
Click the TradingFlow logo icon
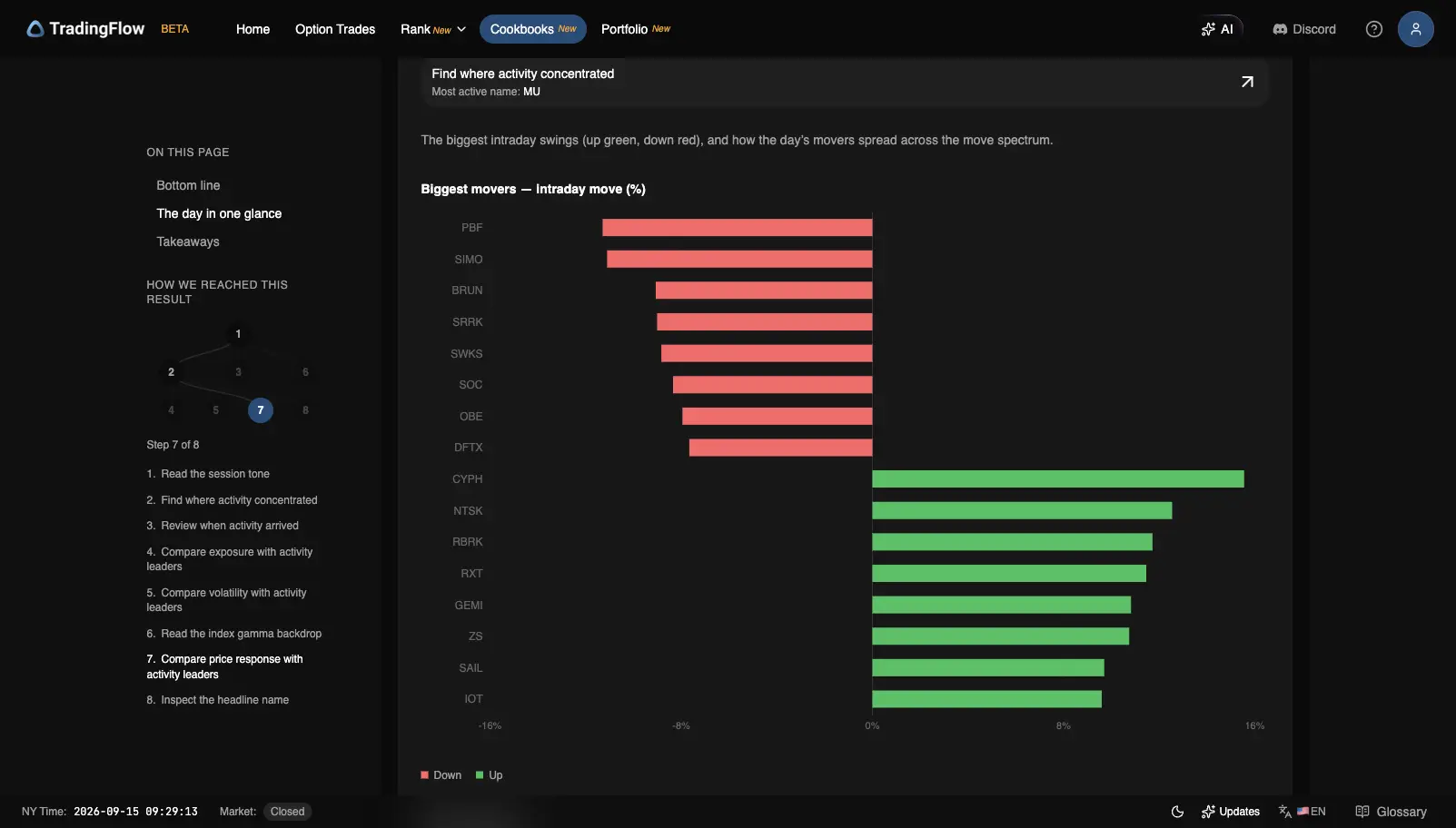click(35, 29)
